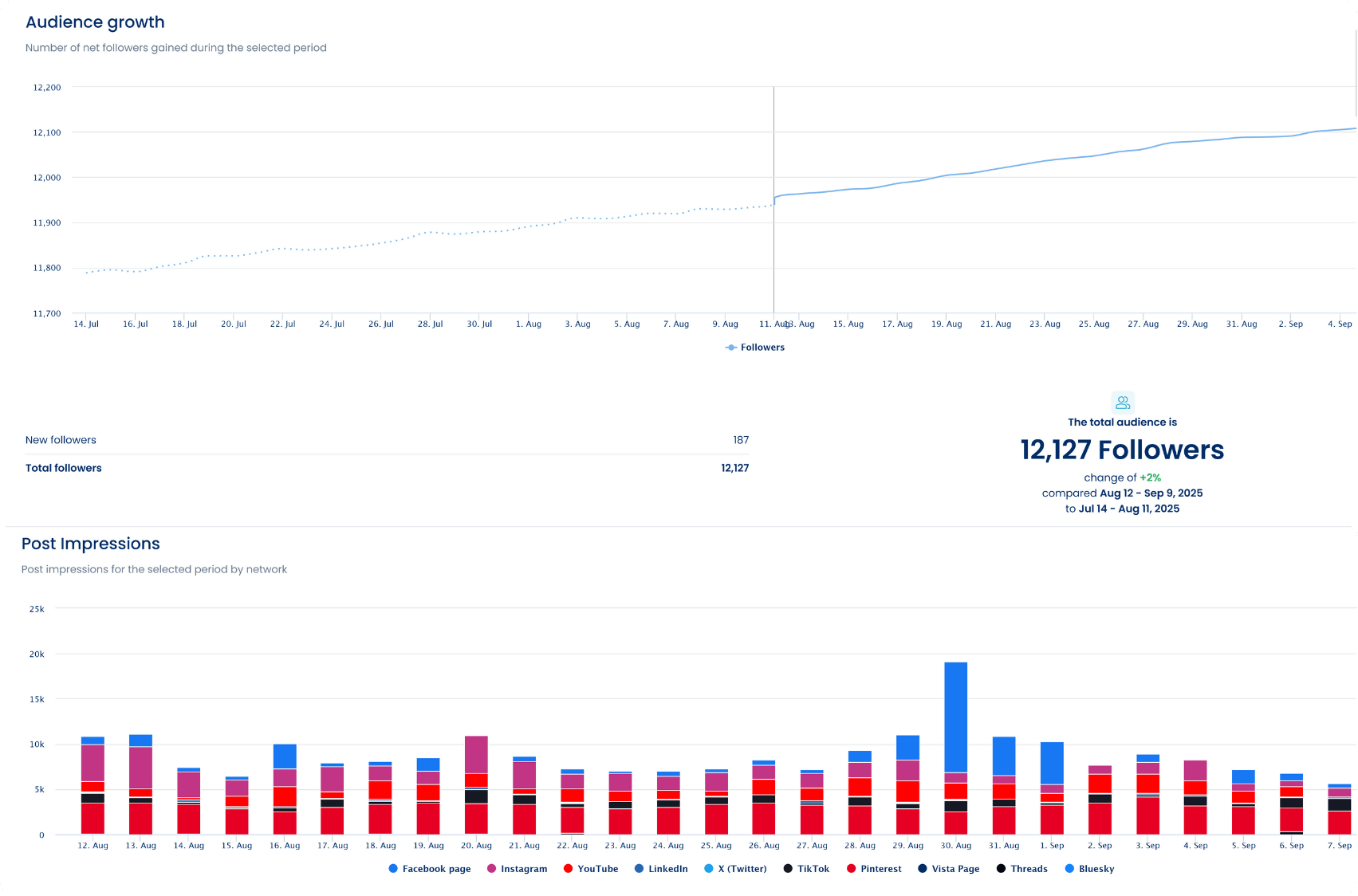
Task: Toggle the Pinterest series in the legend
Action: click(850, 868)
